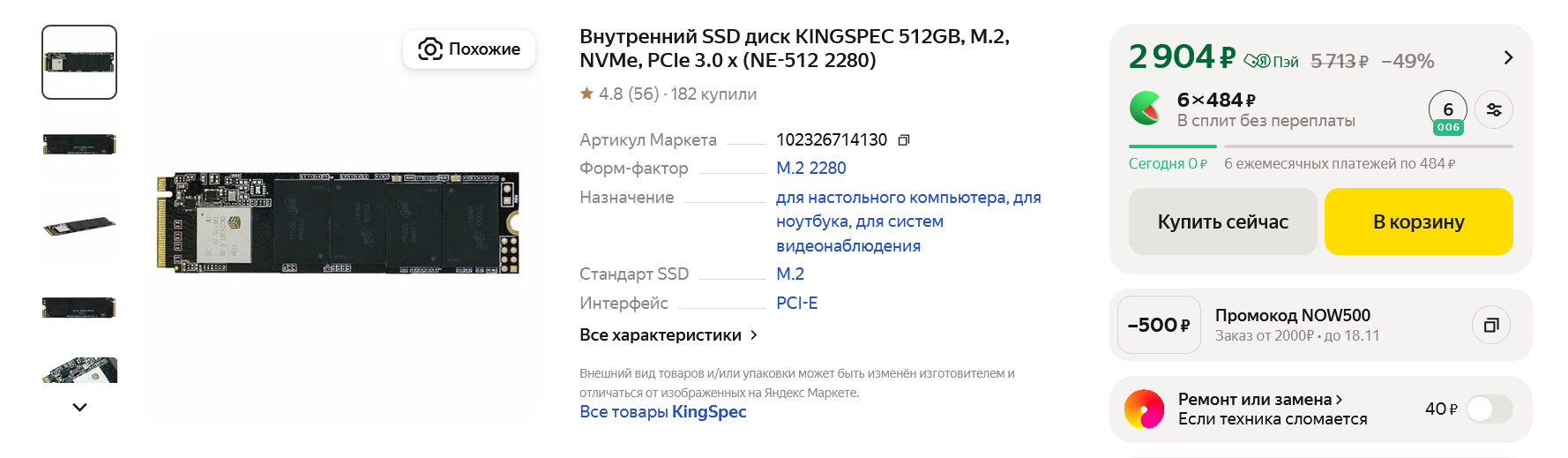Open Ремонт или замена details link
1568x458 pixels.
pos(1259,400)
